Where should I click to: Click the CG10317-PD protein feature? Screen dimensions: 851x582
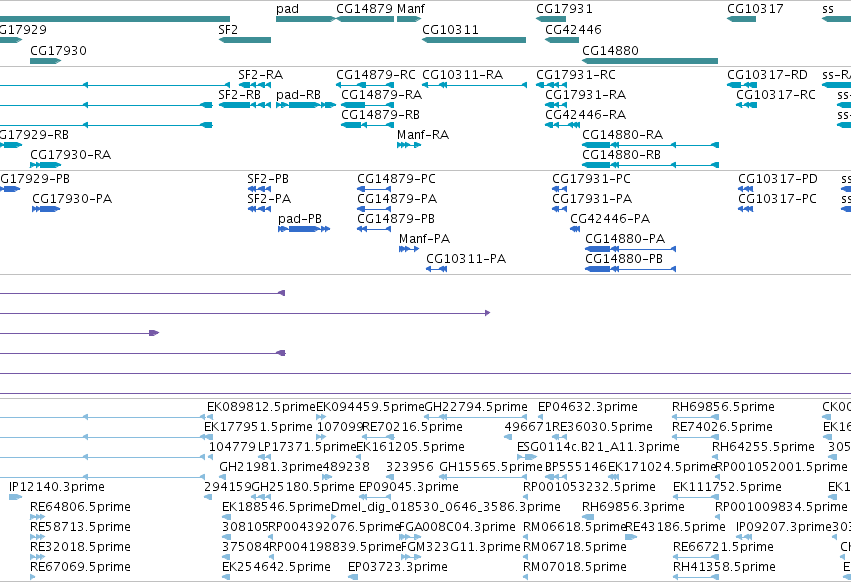pyautogui.click(x=746, y=189)
